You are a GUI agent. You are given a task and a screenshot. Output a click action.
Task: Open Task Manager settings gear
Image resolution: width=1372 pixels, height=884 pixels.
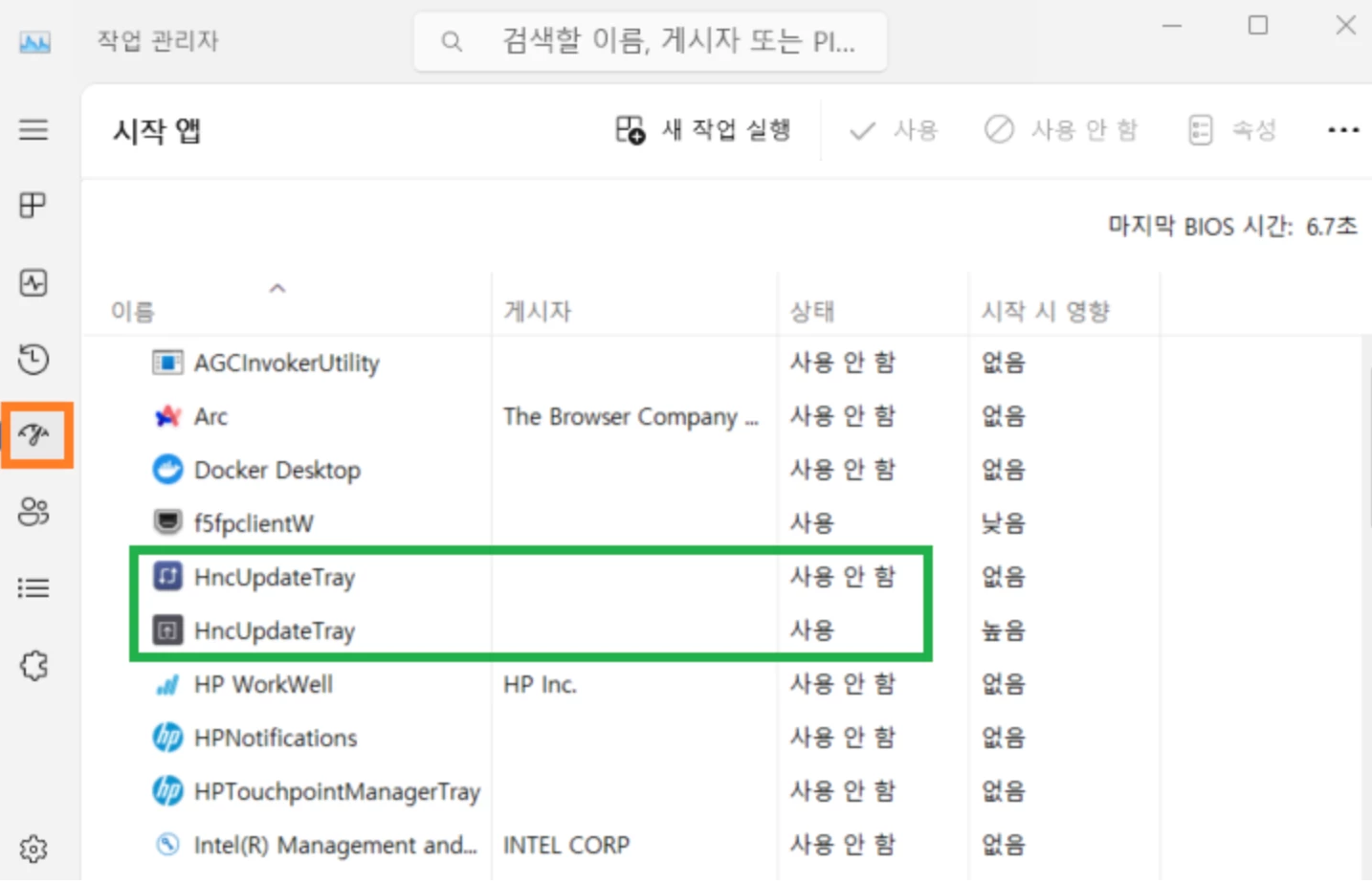pyautogui.click(x=33, y=849)
